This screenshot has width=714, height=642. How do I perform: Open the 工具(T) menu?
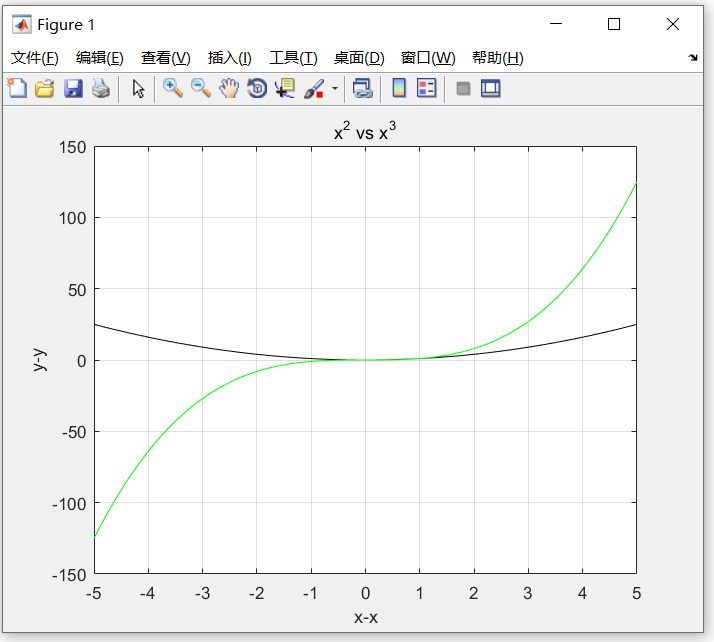pos(293,58)
